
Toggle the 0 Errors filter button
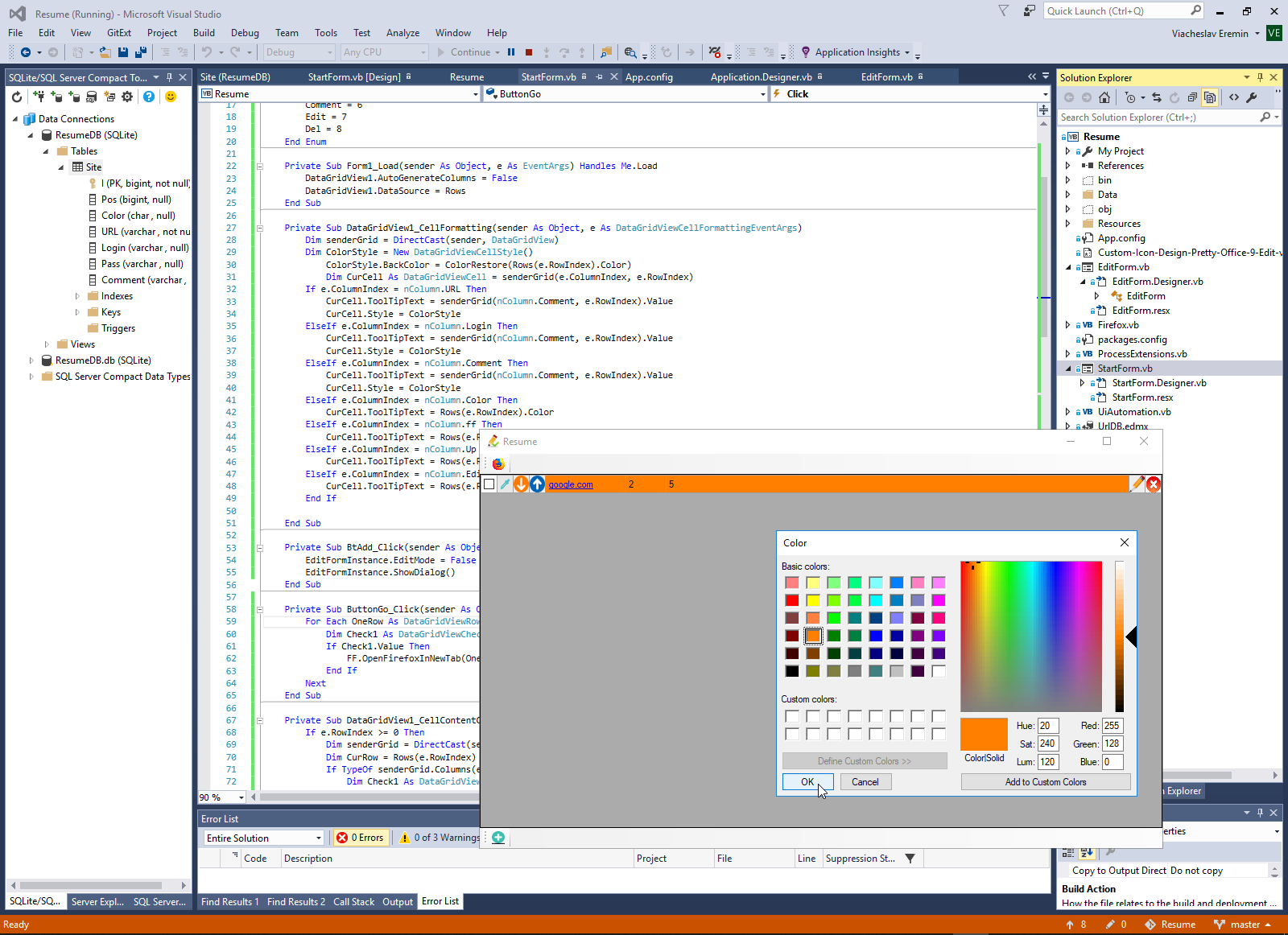click(x=361, y=838)
